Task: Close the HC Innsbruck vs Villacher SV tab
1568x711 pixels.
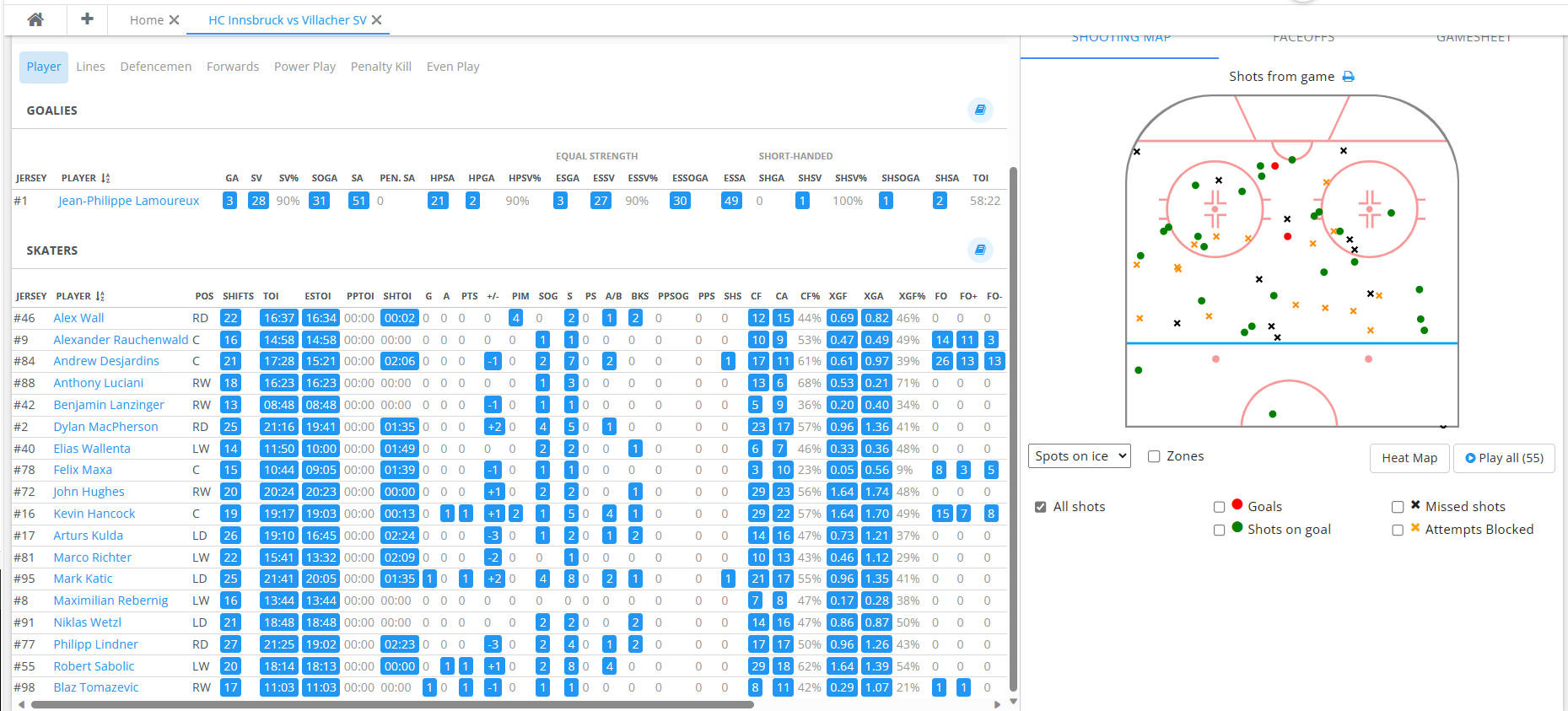Action: (x=377, y=20)
